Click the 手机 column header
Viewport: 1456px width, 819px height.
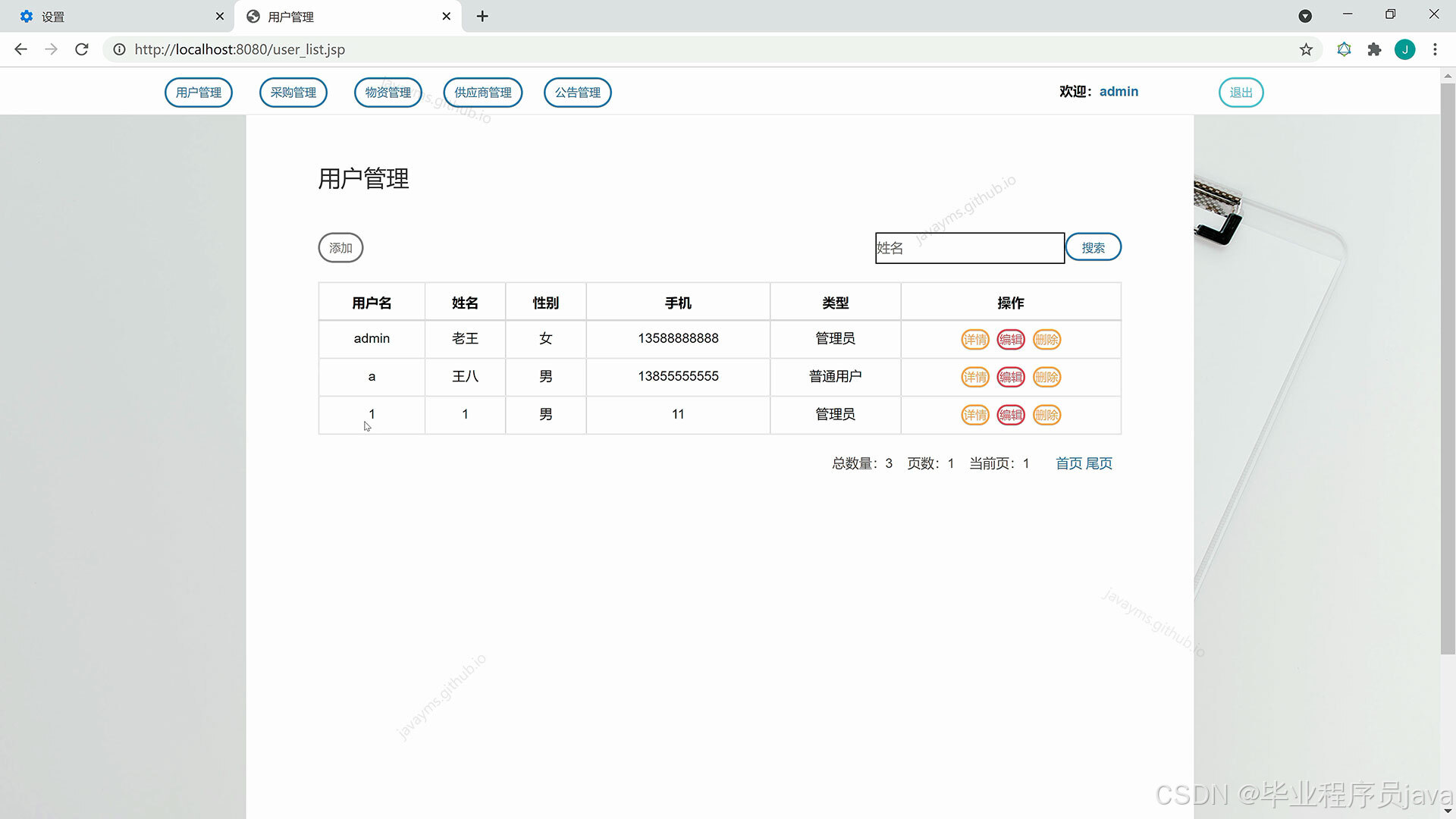point(678,303)
